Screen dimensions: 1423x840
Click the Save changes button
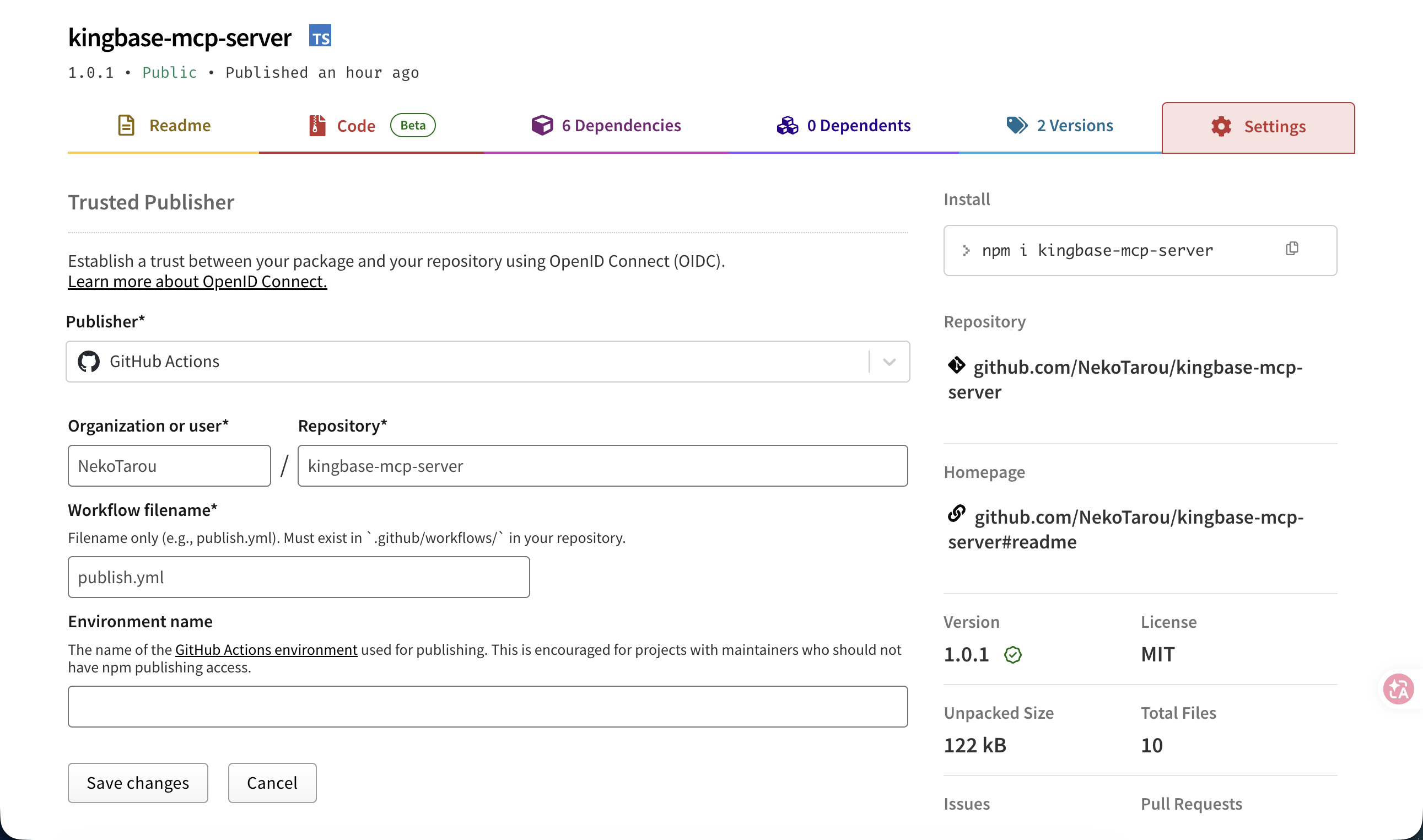(137, 783)
